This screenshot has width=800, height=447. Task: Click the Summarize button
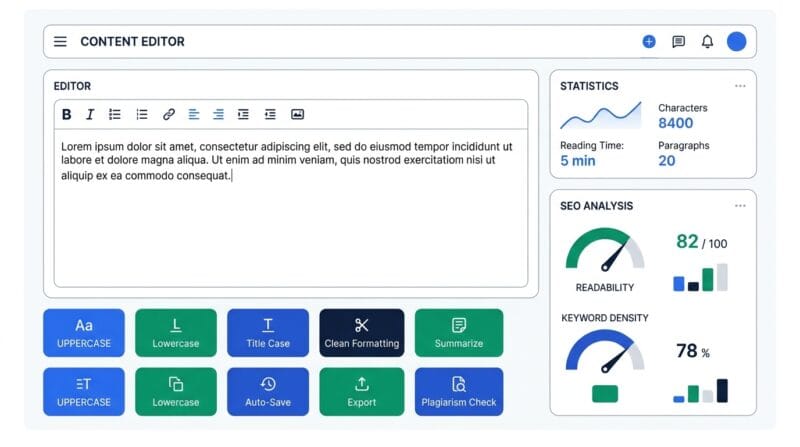click(x=459, y=333)
